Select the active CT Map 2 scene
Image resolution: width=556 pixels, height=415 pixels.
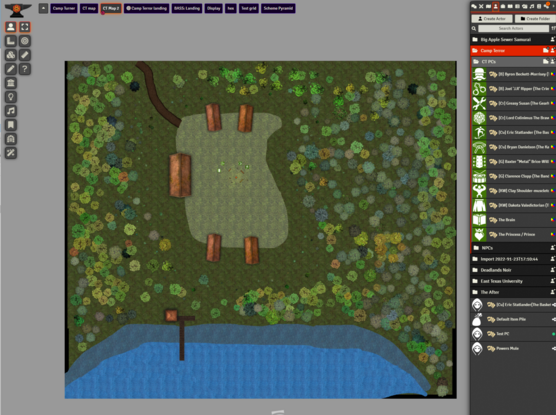111,8
